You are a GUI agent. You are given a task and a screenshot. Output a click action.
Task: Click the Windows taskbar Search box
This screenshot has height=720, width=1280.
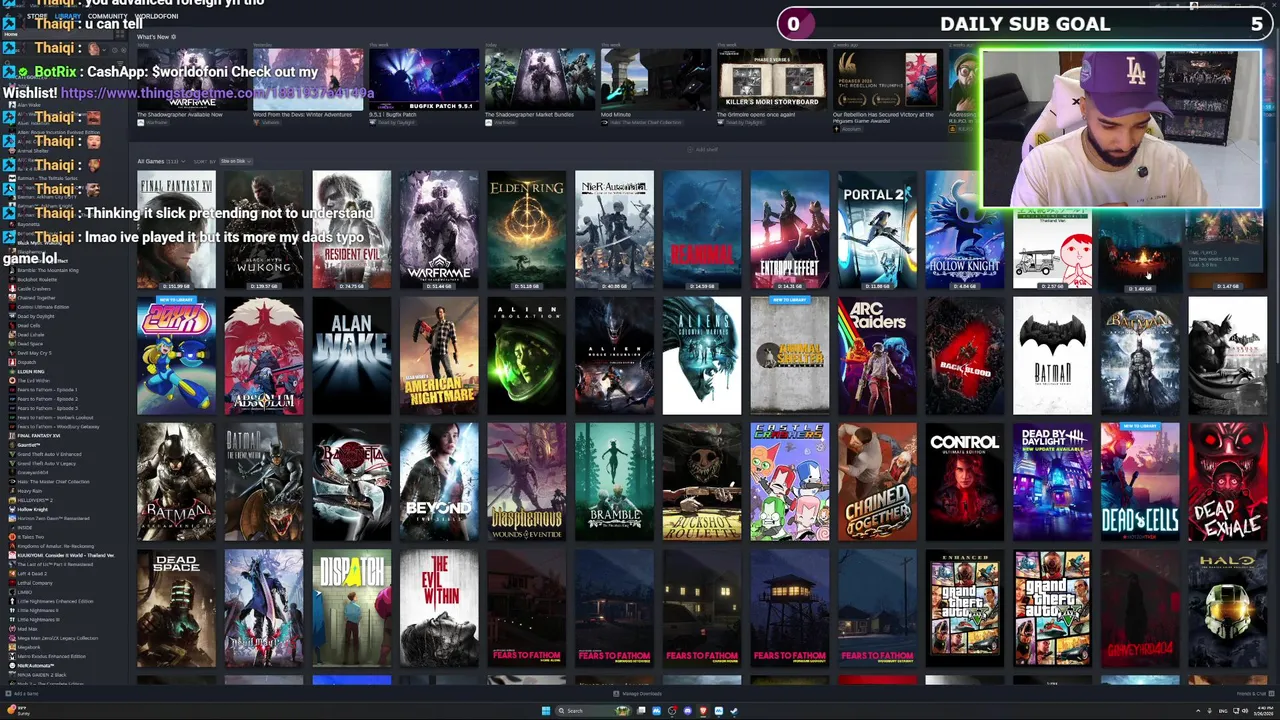pos(593,711)
